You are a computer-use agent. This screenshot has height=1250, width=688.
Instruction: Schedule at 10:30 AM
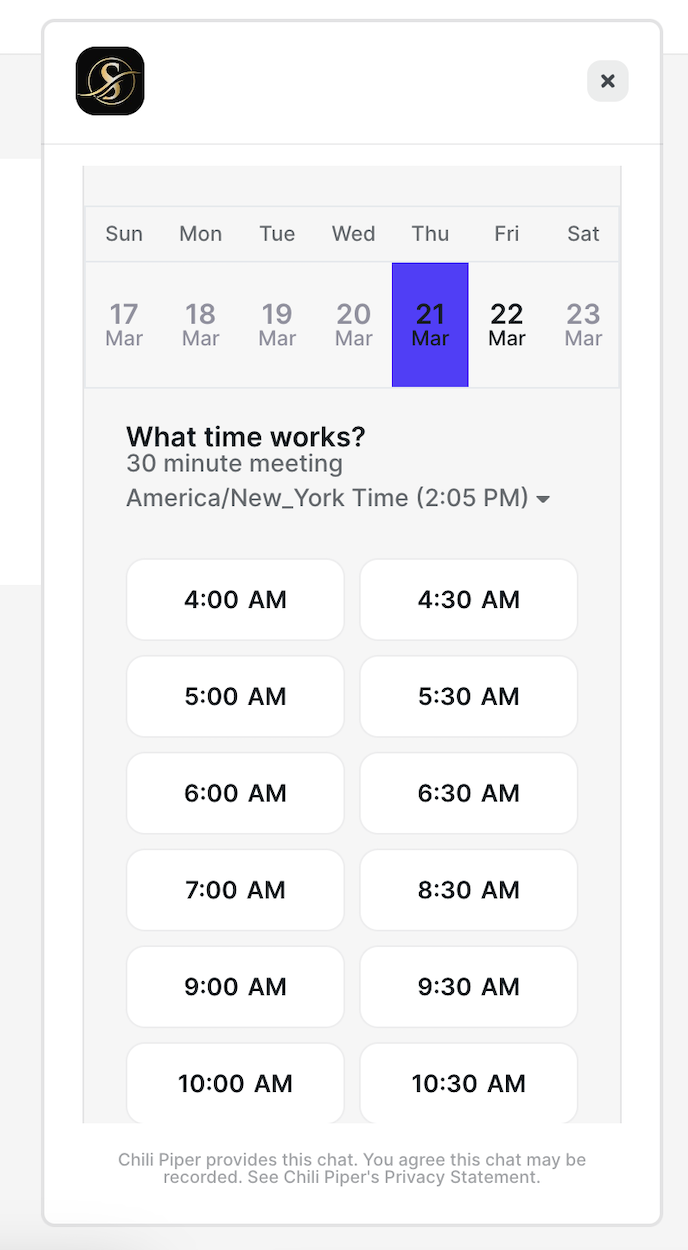click(x=469, y=1083)
